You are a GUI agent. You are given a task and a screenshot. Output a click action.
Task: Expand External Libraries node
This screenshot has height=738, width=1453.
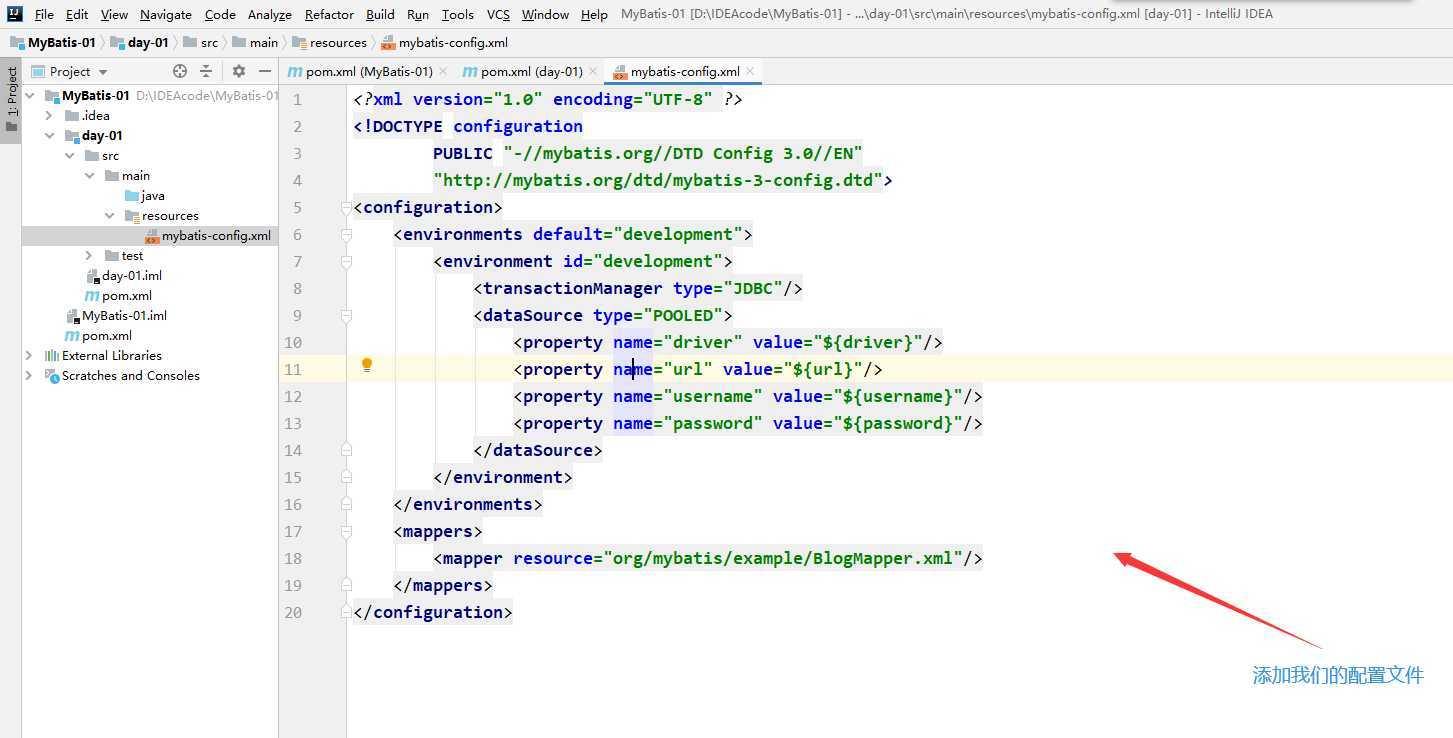[x=29, y=356]
